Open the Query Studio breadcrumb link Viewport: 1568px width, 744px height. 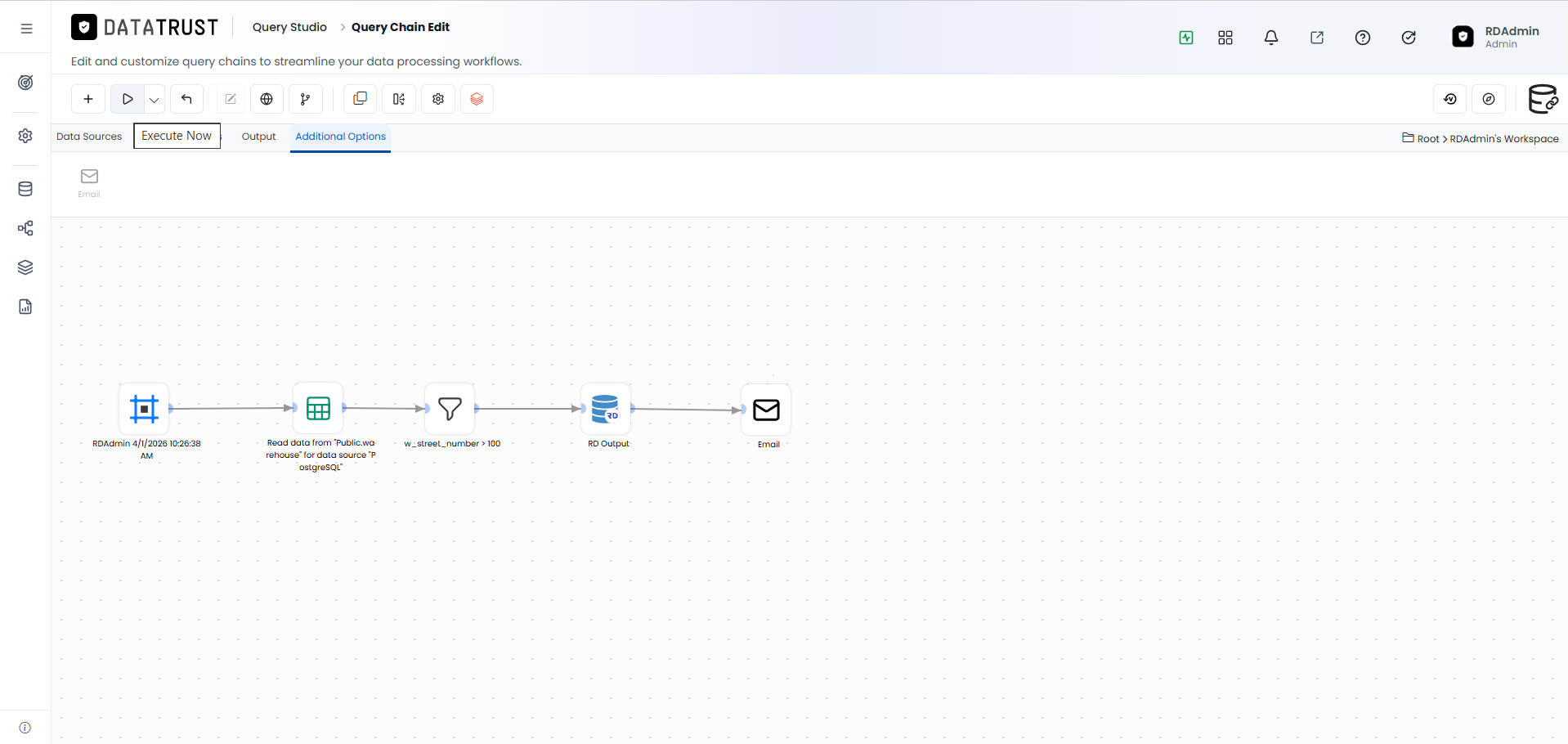[x=289, y=27]
